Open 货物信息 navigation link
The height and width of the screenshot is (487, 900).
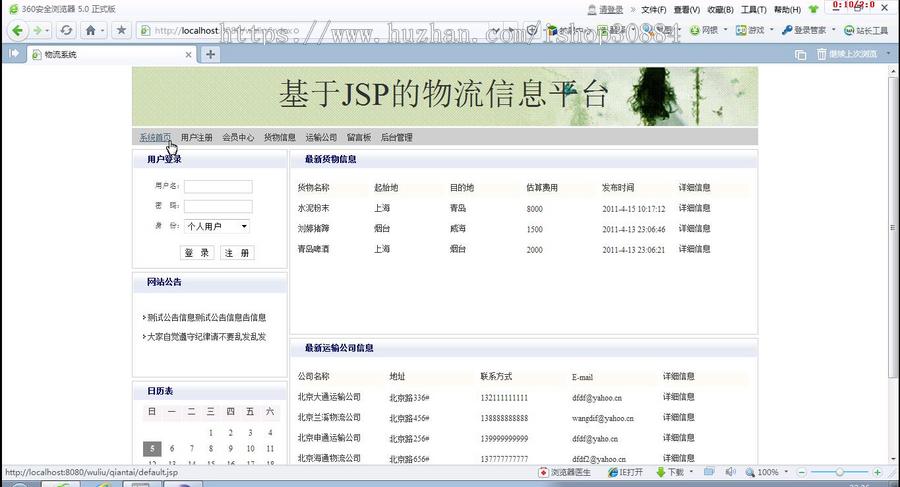coord(280,137)
